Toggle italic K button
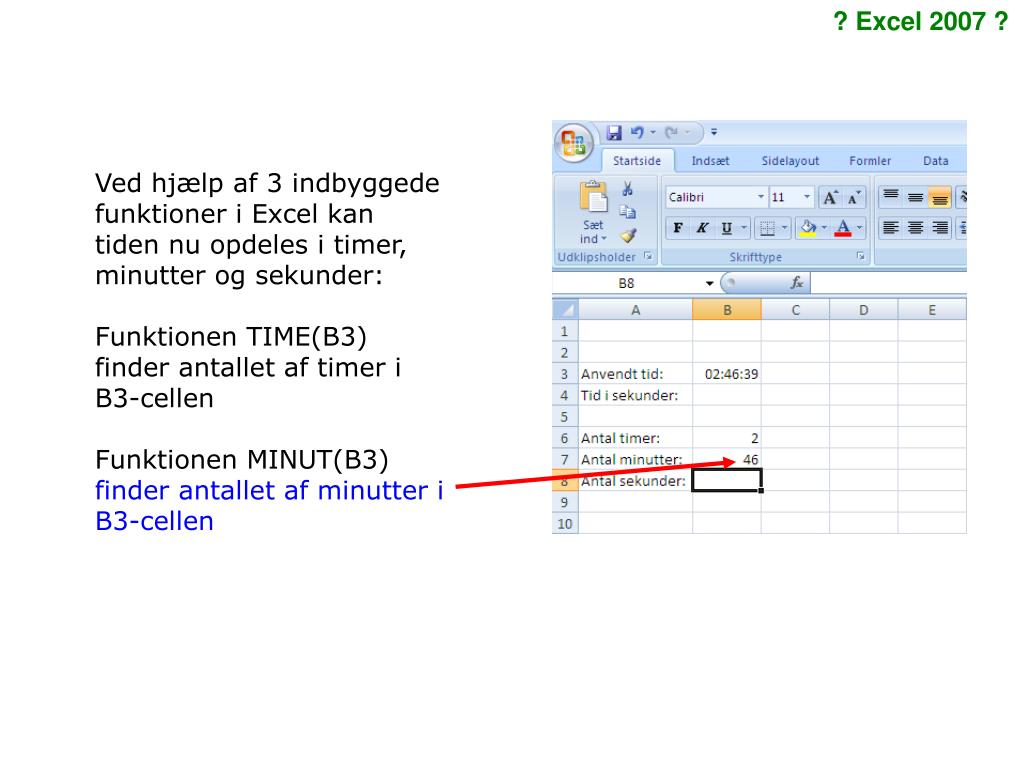The image size is (1024, 768). 702,228
